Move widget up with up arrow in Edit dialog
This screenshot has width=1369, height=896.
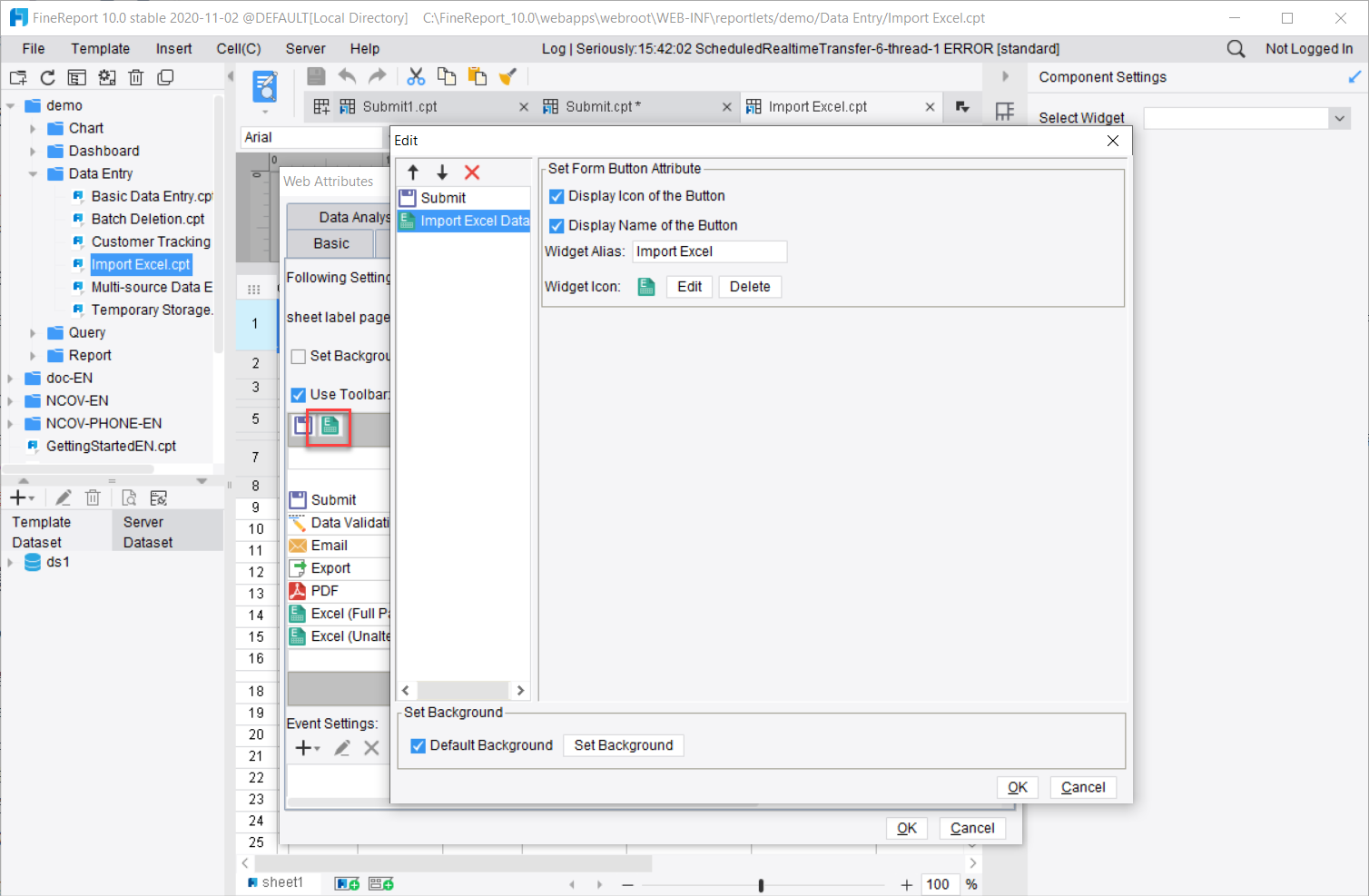pos(413,172)
